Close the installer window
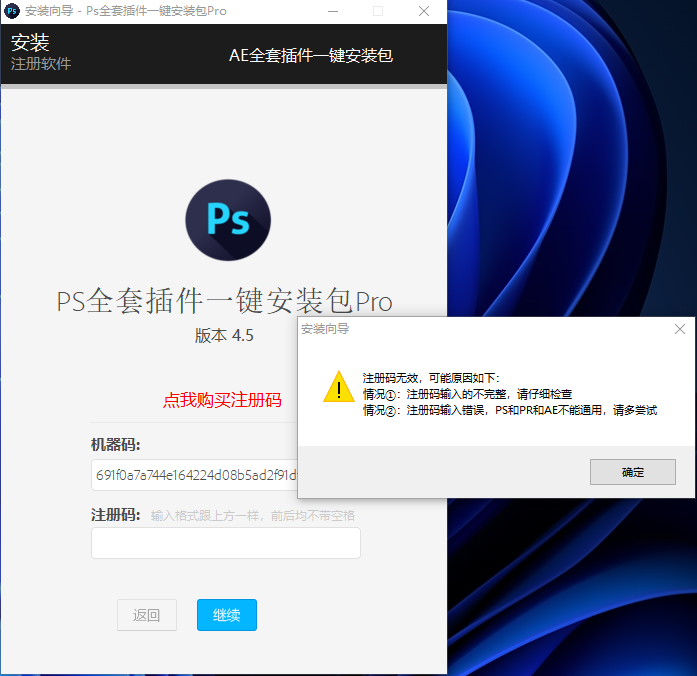Image resolution: width=697 pixels, height=676 pixels. click(424, 11)
